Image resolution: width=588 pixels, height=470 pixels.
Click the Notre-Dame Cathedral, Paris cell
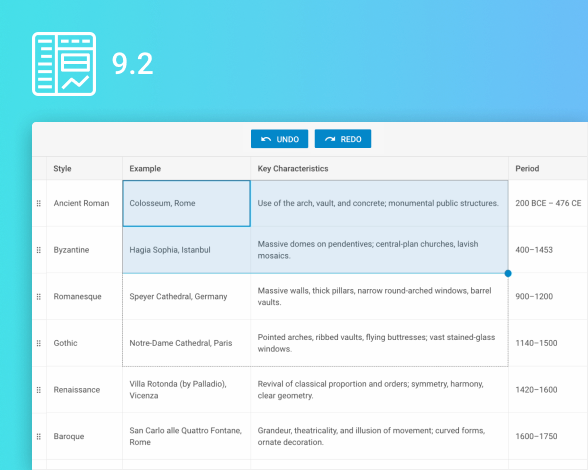click(186, 343)
